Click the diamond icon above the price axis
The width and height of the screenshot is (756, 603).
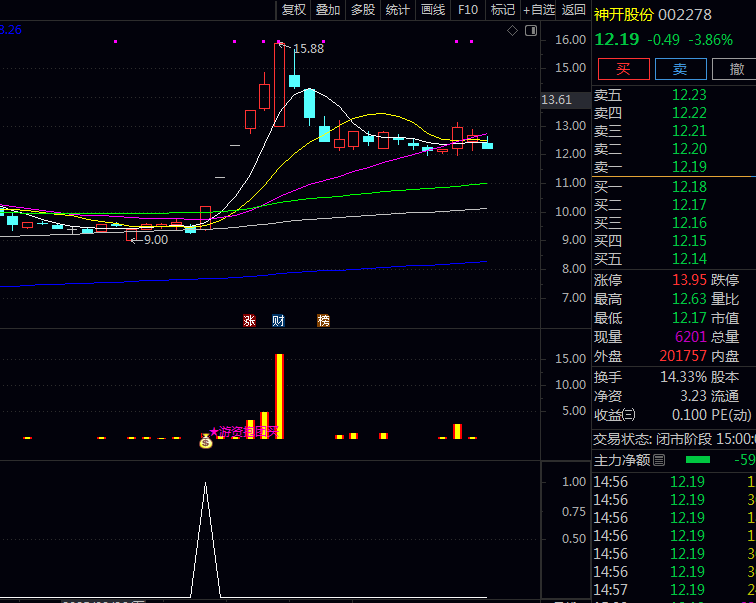click(512, 31)
